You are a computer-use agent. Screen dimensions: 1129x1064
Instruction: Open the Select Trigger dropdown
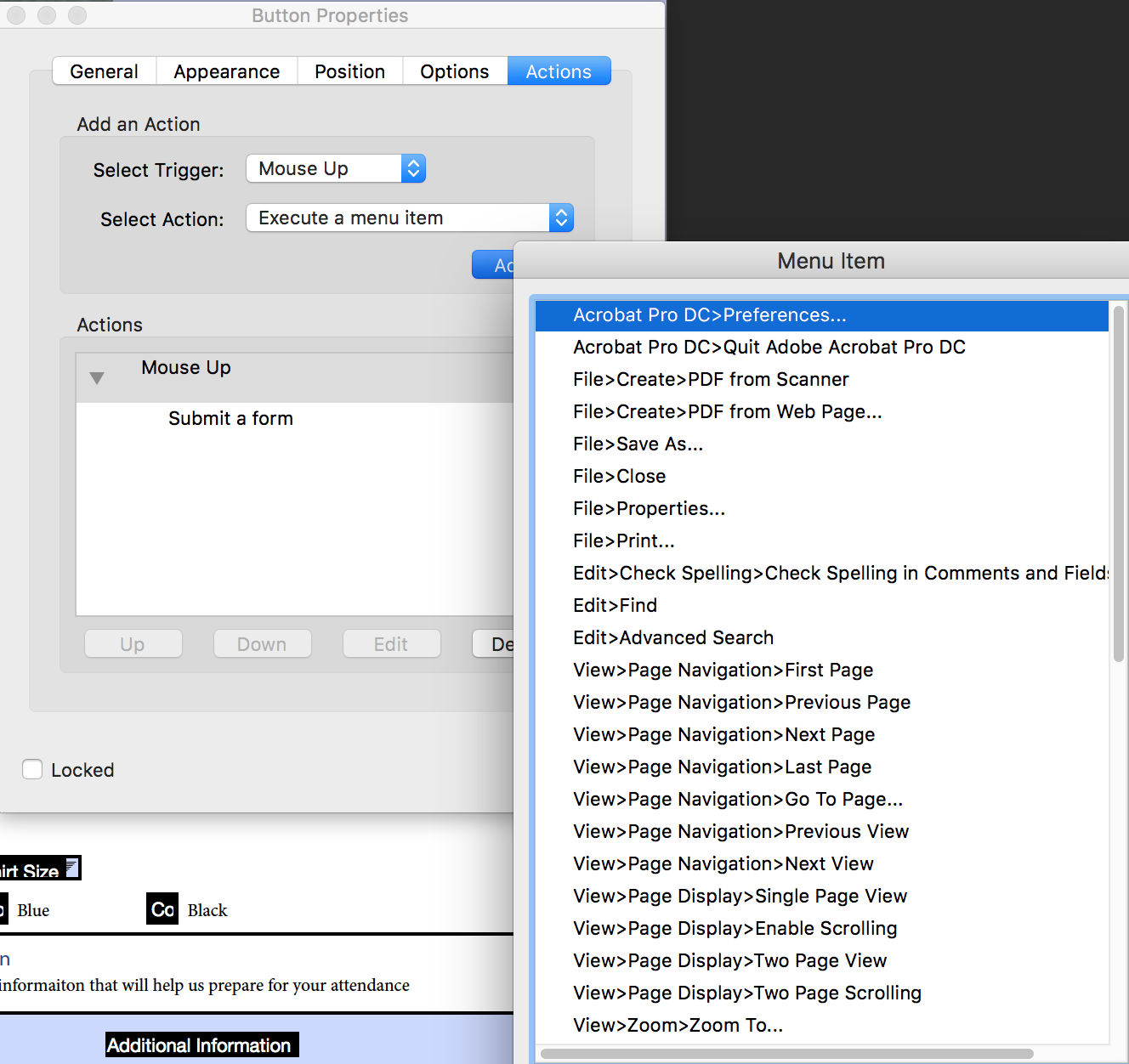[335, 168]
